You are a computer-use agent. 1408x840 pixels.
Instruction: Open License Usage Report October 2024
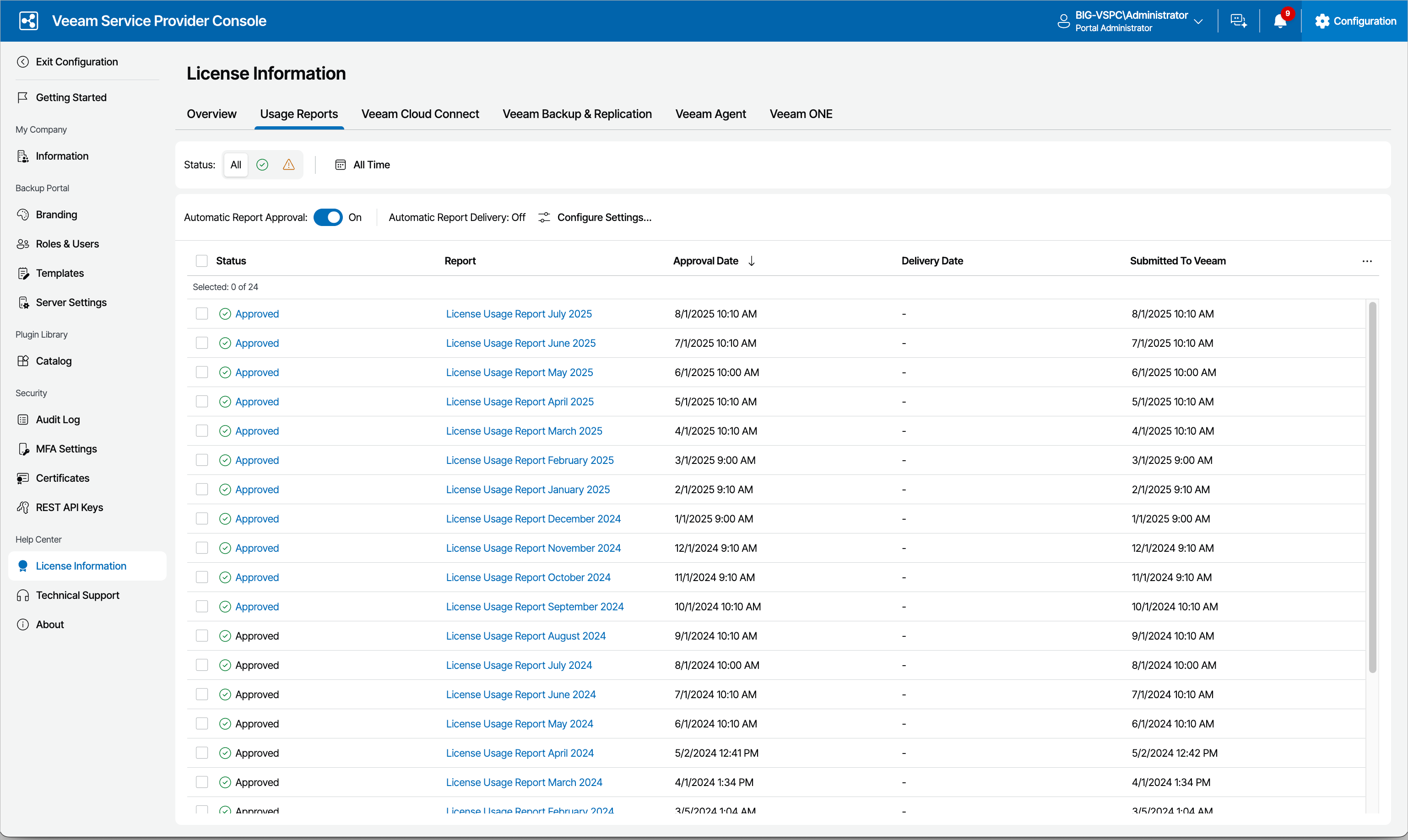tap(528, 577)
